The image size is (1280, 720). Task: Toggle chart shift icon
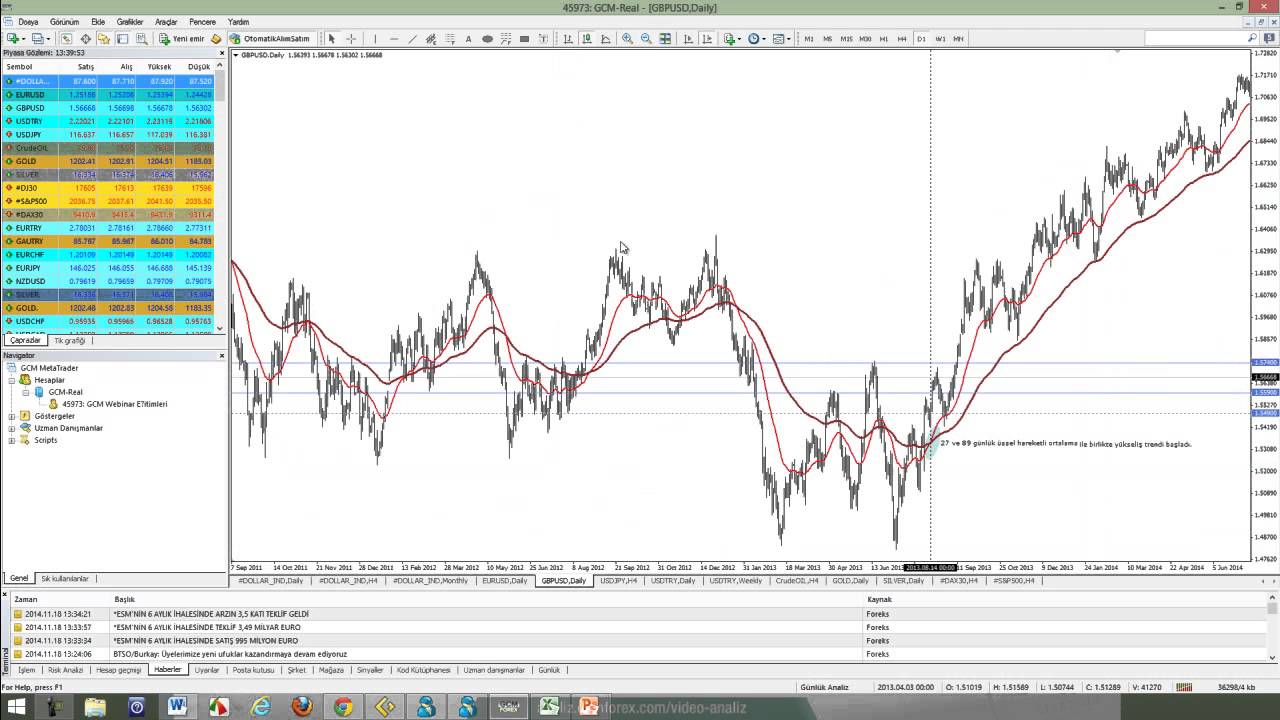pos(705,39)
